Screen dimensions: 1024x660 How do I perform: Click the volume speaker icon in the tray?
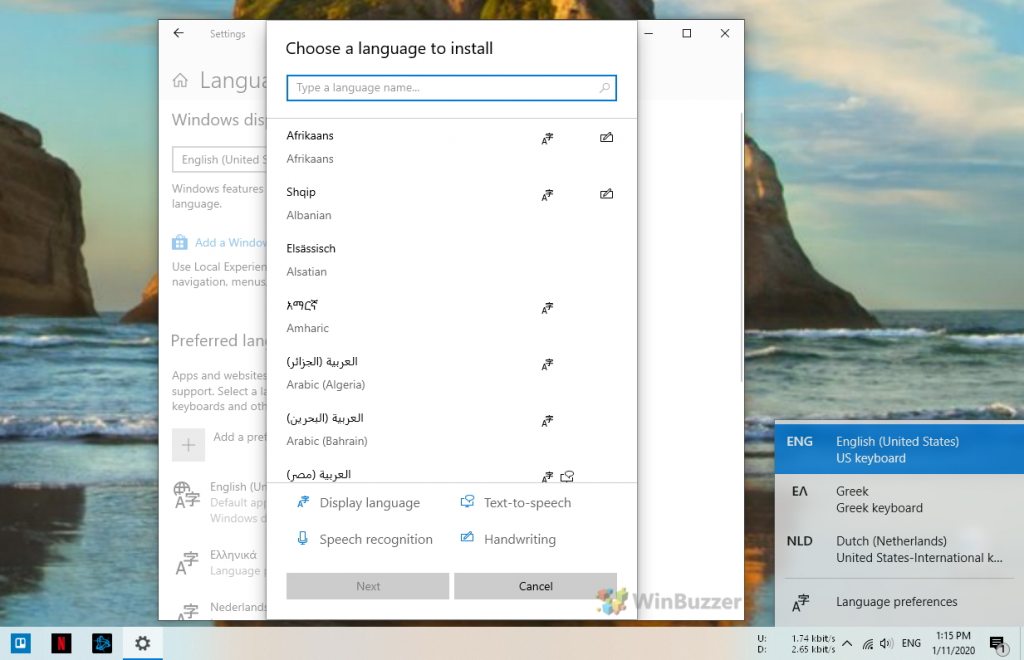884,643
